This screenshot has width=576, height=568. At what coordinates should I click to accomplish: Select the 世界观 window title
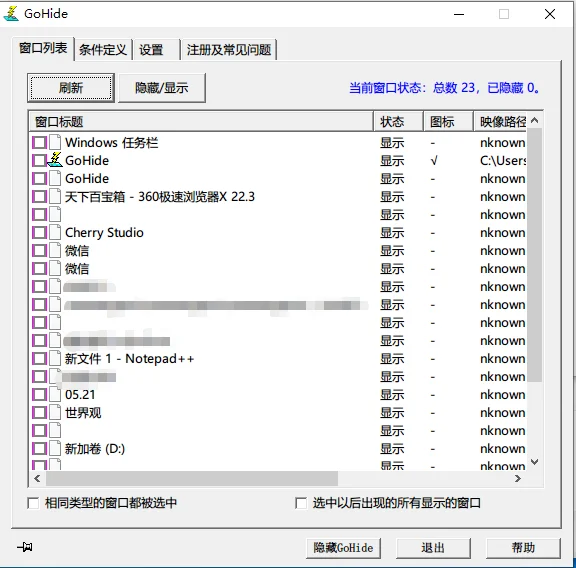click(83, 412)
